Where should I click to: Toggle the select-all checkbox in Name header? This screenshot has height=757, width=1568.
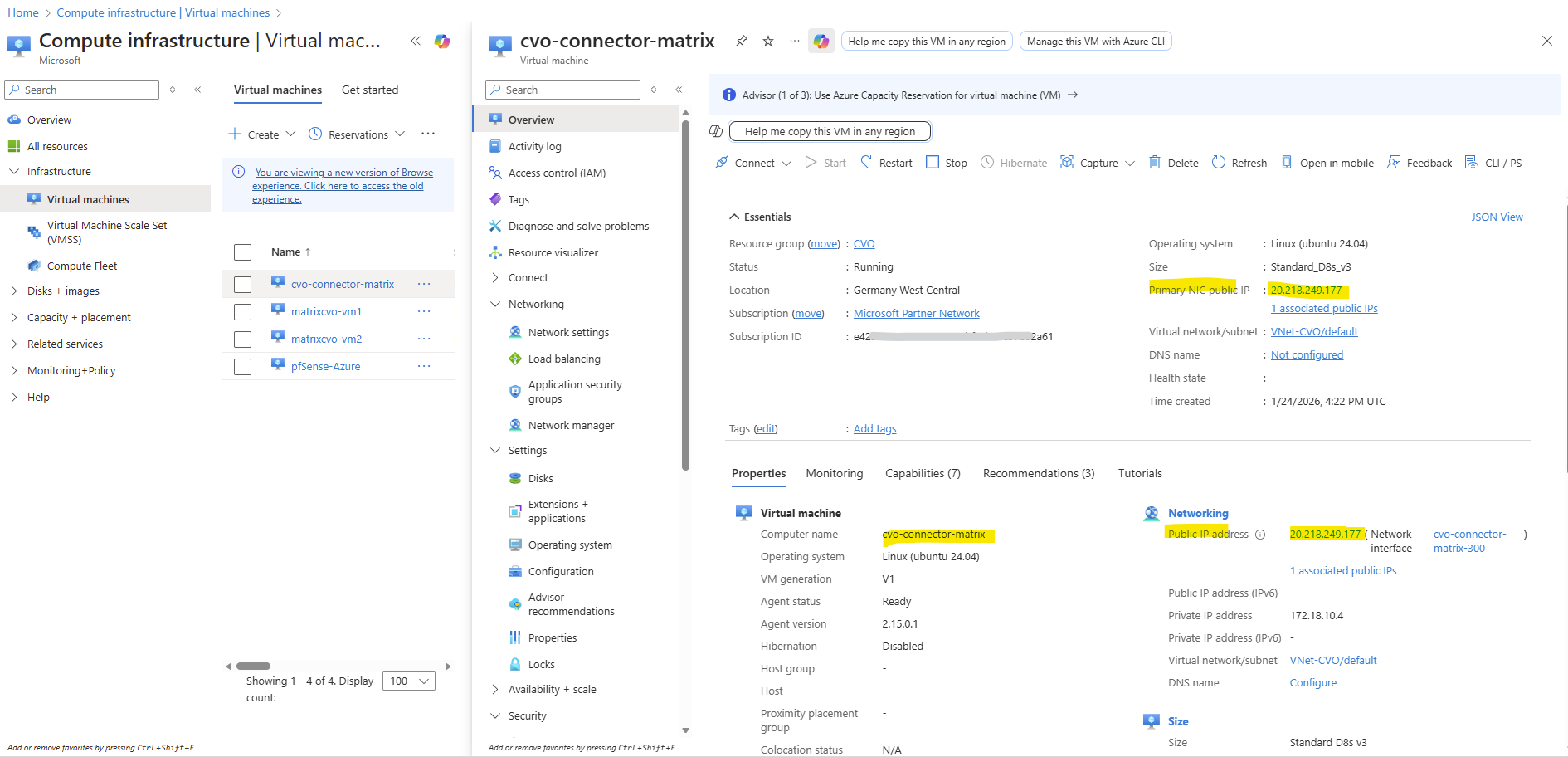(x=242, y=252)
